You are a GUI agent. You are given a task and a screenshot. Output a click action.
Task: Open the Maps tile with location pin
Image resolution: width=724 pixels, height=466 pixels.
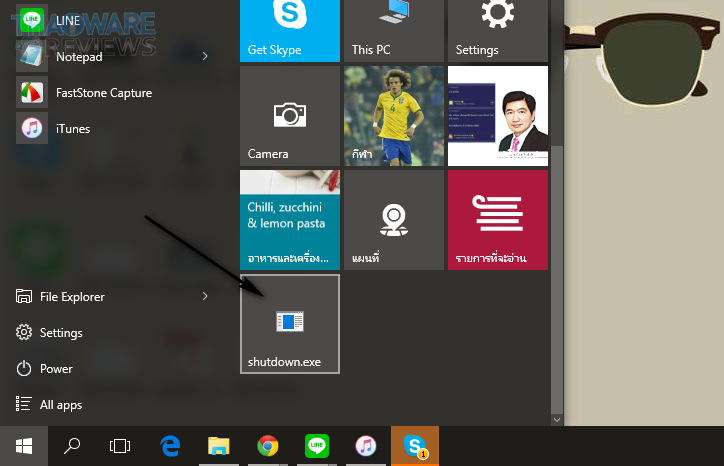coord(394,220)
